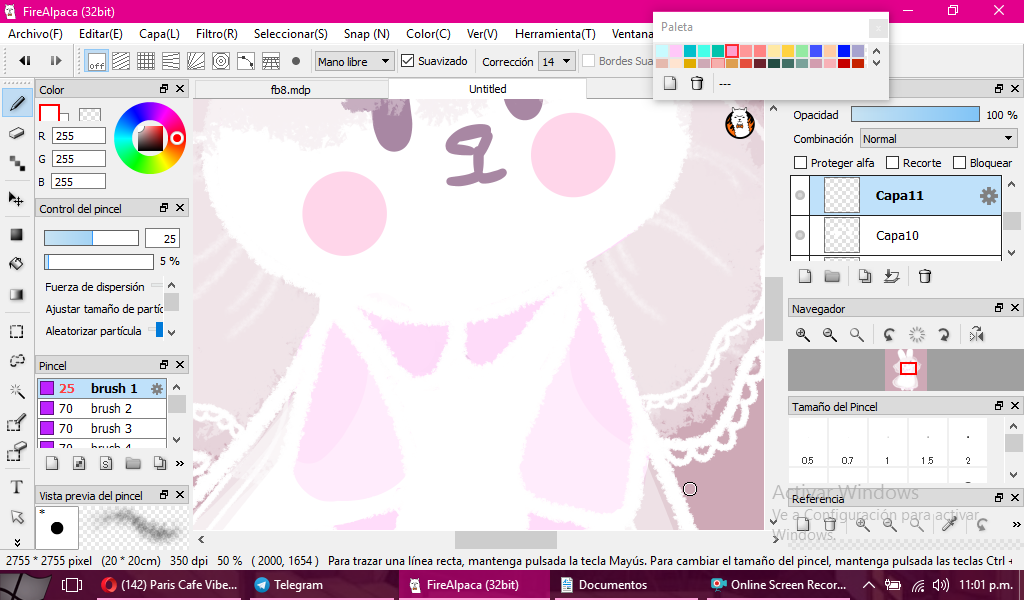
Task: Select the Fill shape tool
Action: coord(17,234)
